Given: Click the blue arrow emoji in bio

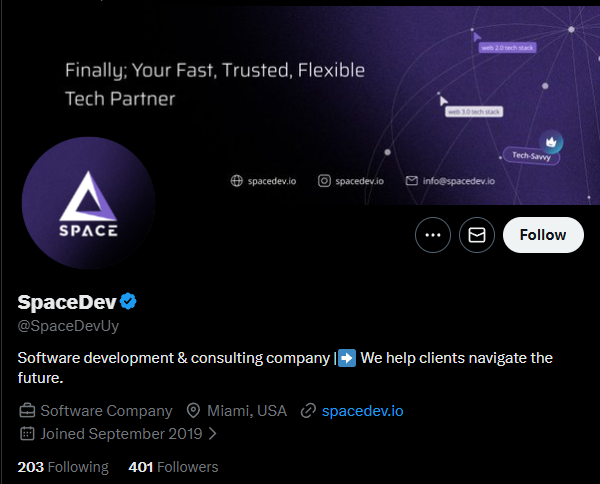Looking at the screenshot, I should click(347, 358).
